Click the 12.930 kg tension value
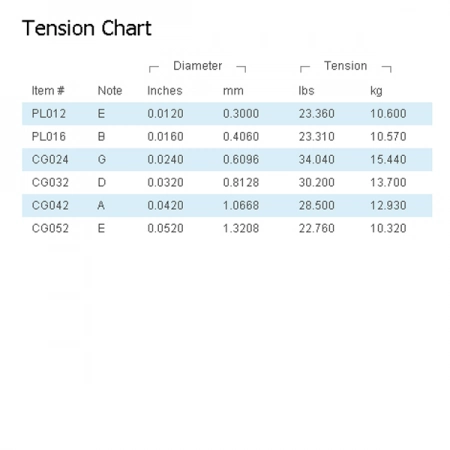This screenshot has height=450, width=450. click(x=388, y=205)
